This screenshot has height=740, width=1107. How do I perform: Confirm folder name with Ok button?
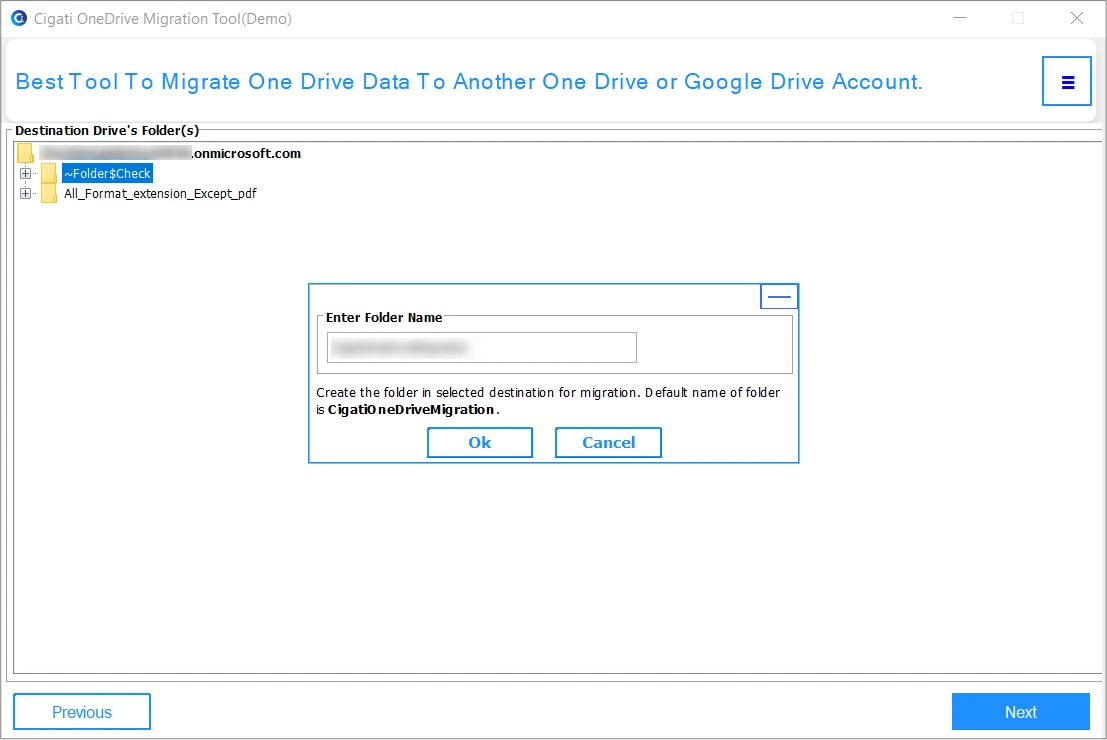click(x=480, y=443)
